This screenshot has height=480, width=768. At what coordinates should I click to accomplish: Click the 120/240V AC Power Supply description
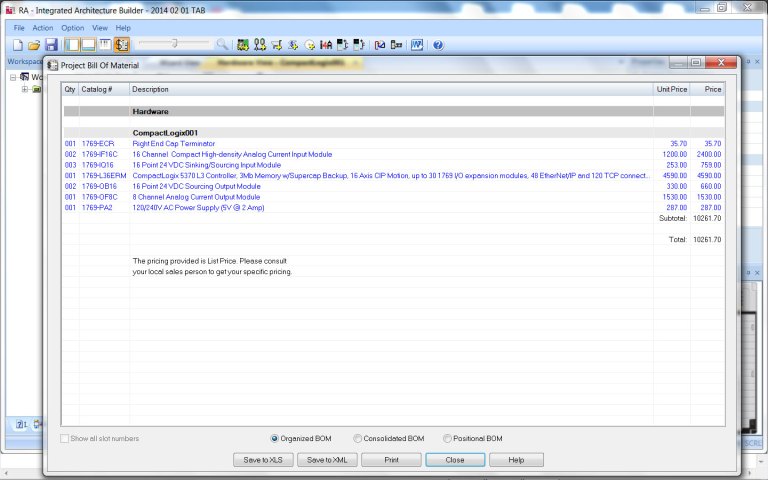pyautogui.click(x=198, y=208)
